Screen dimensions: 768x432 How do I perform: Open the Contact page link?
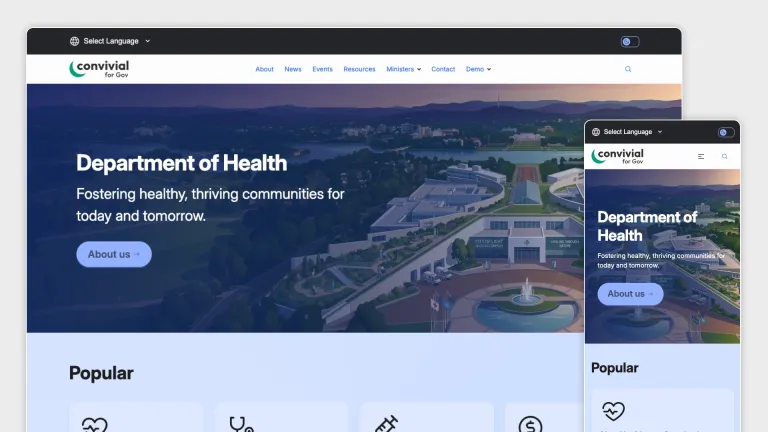point(443,69)
